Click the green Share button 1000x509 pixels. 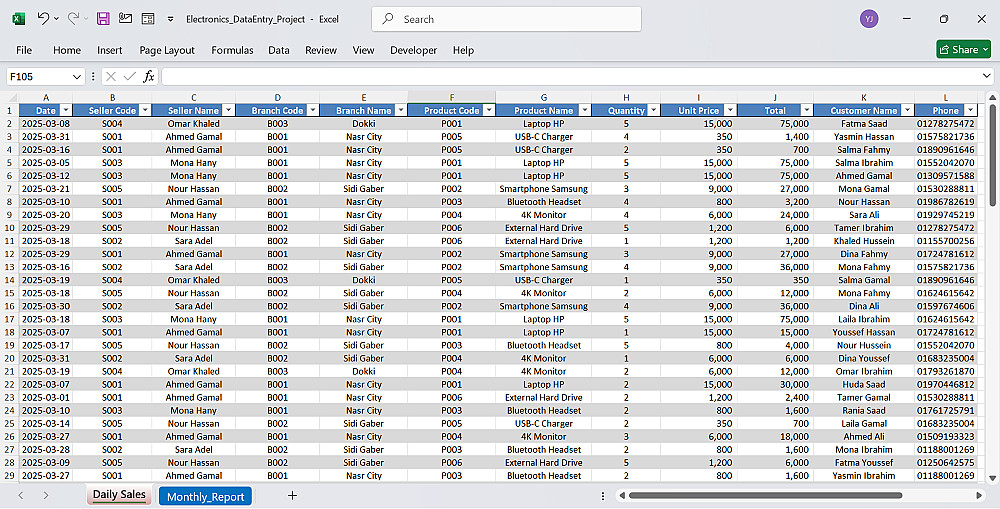[963, 49]
